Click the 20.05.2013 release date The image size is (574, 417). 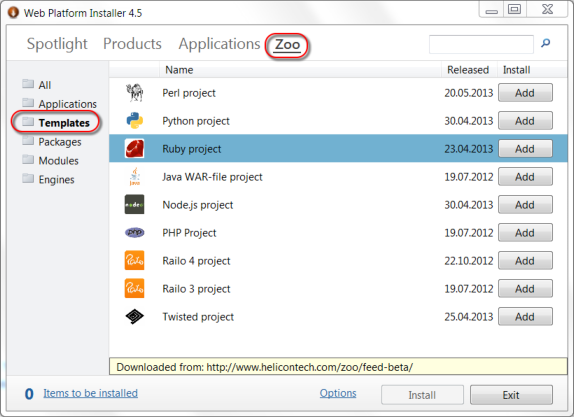469,93
